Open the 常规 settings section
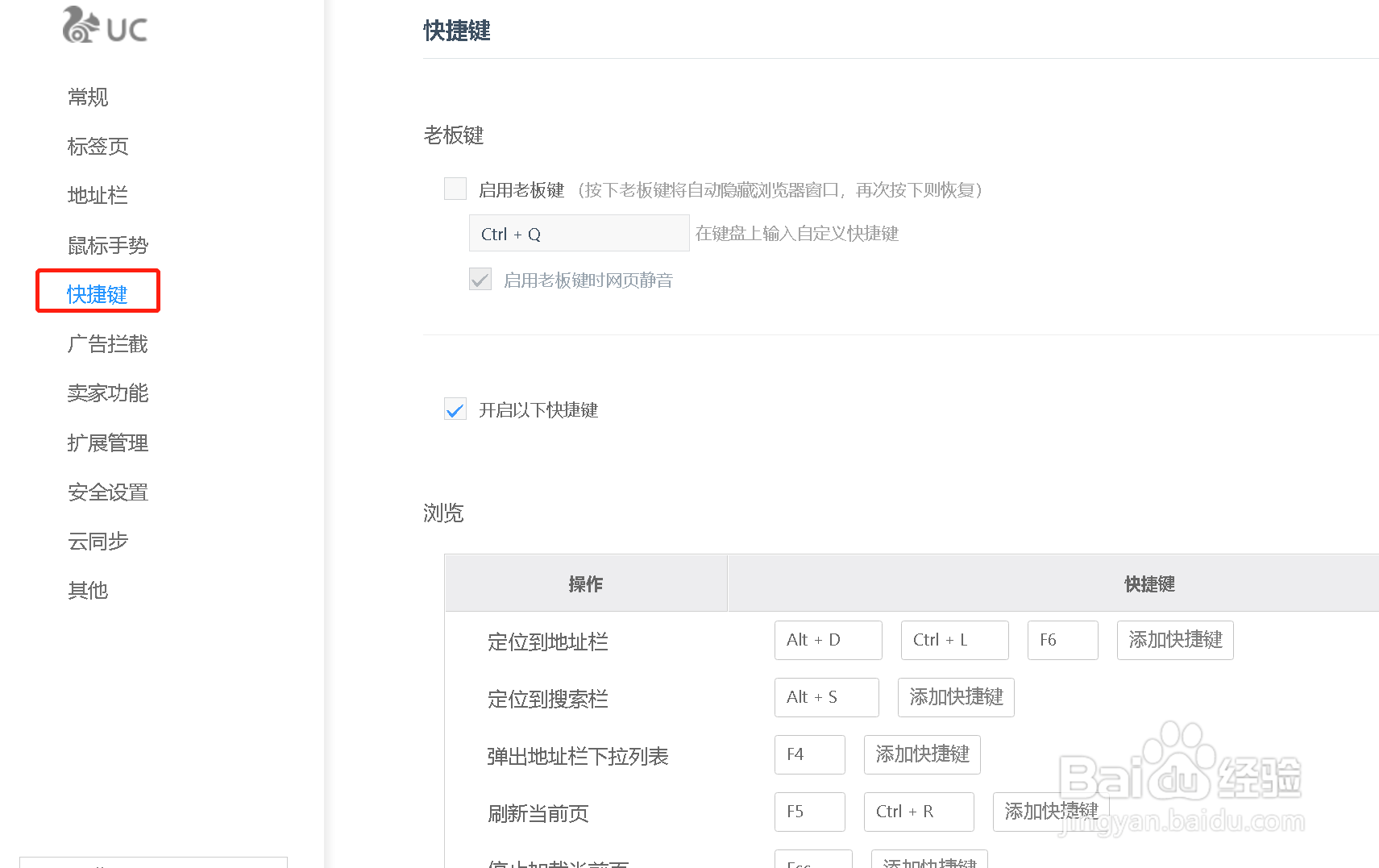 click(x=87, y=97)
